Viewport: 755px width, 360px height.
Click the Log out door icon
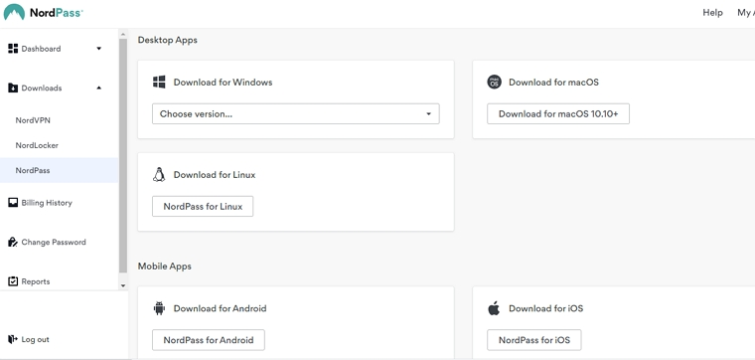tap(13, 339)
